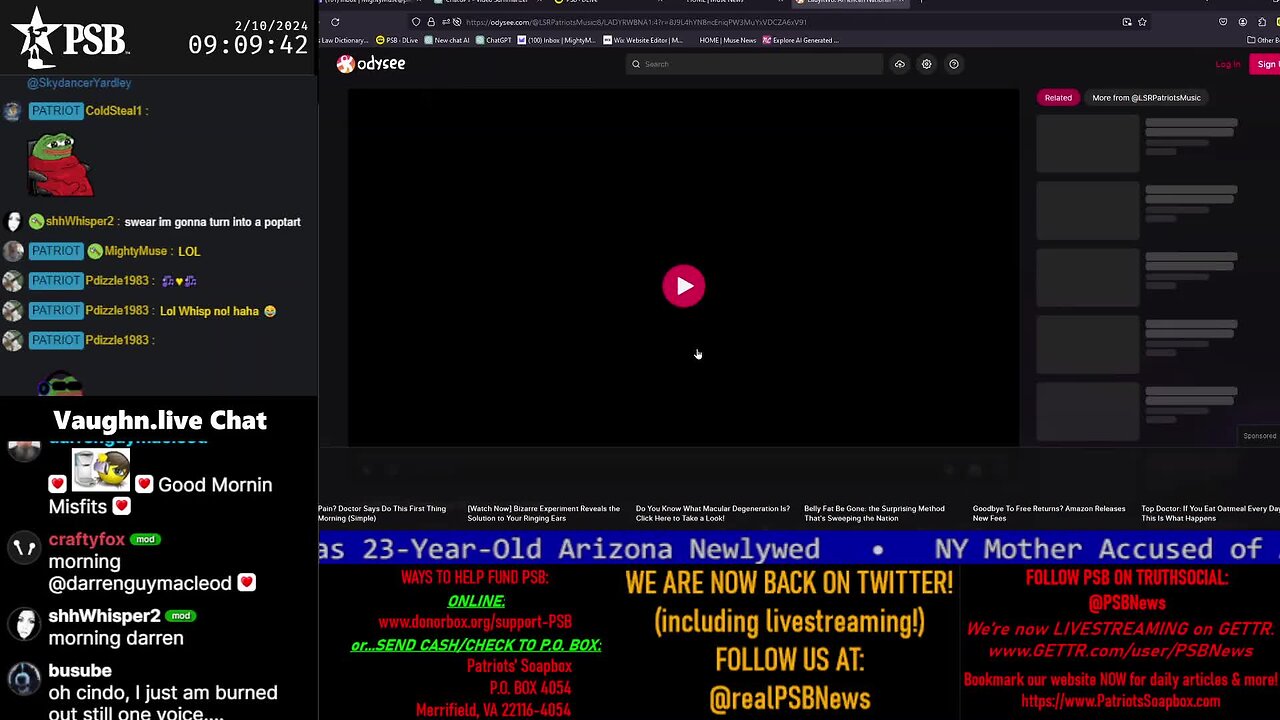Open the ChatGPT bookmark
The height and width of the screenshot is (720, 1280).
click(x=494, y=40)
